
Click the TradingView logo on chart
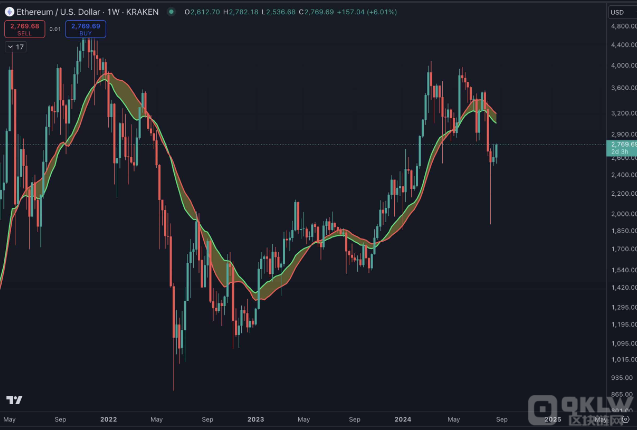pyautogui.click(x=14, y=399)
